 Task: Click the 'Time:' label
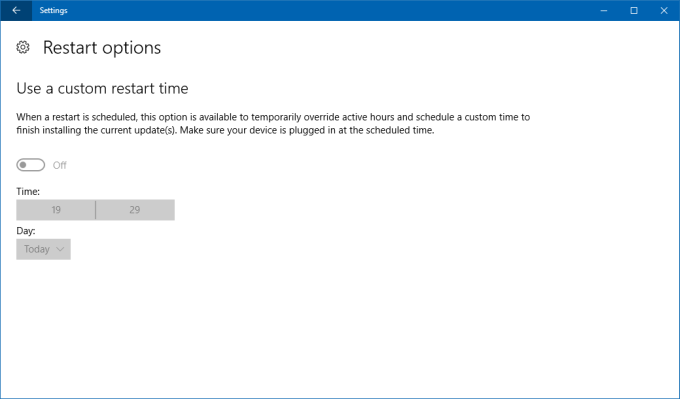(28, 191)
